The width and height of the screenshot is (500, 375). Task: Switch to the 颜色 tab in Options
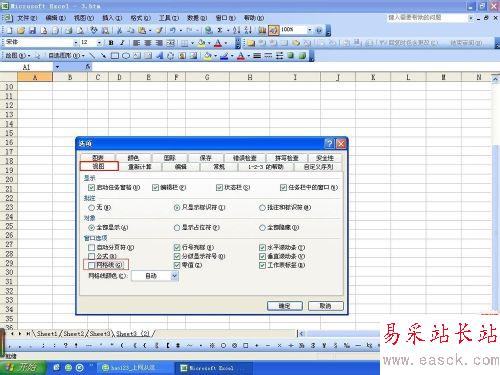click(133, 158)
